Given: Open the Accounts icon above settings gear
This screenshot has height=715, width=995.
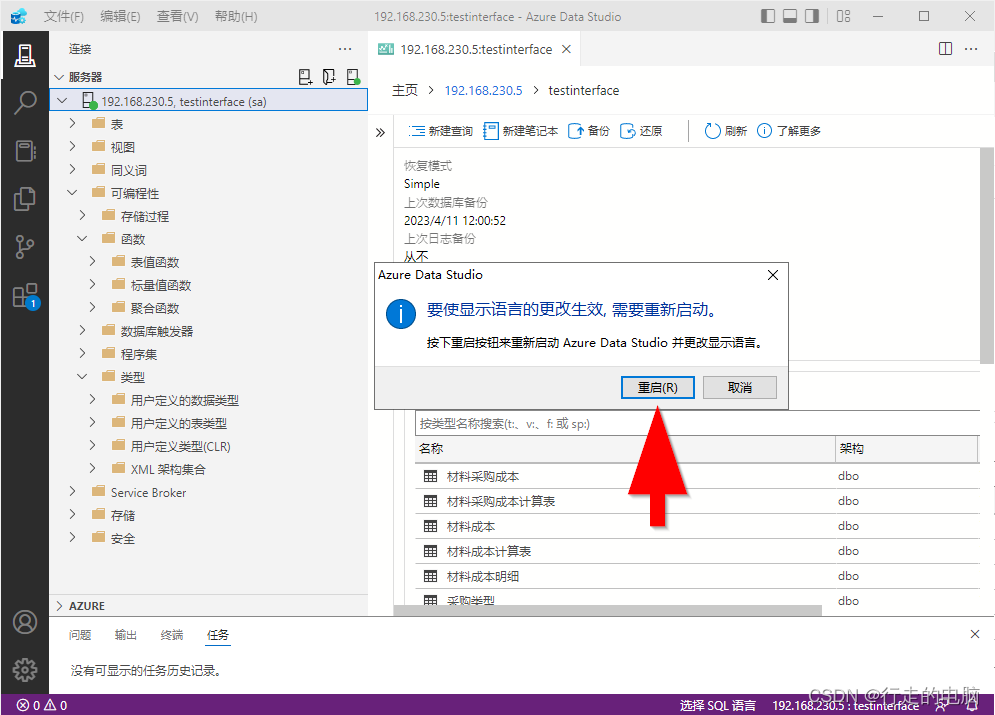Looking at the screenshot, I should coord(25,622).
